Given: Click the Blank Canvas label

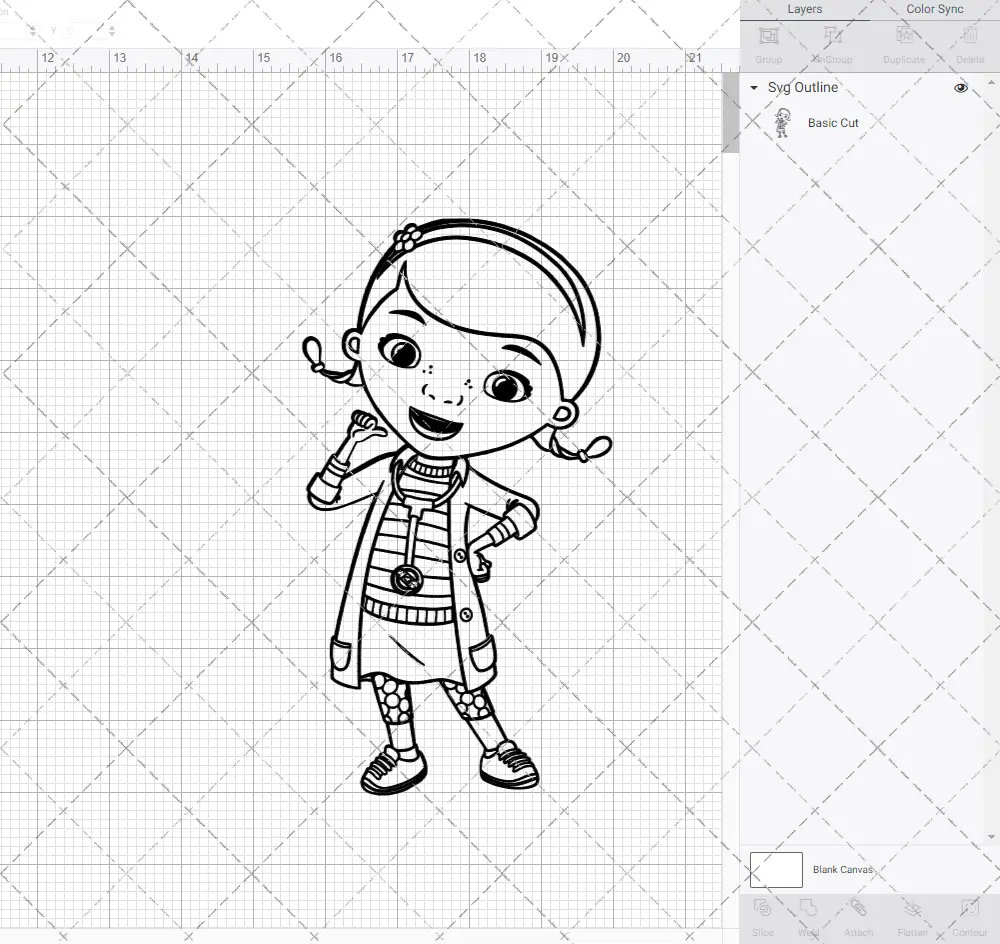Looking at the screenshot, I should [842, 869].
